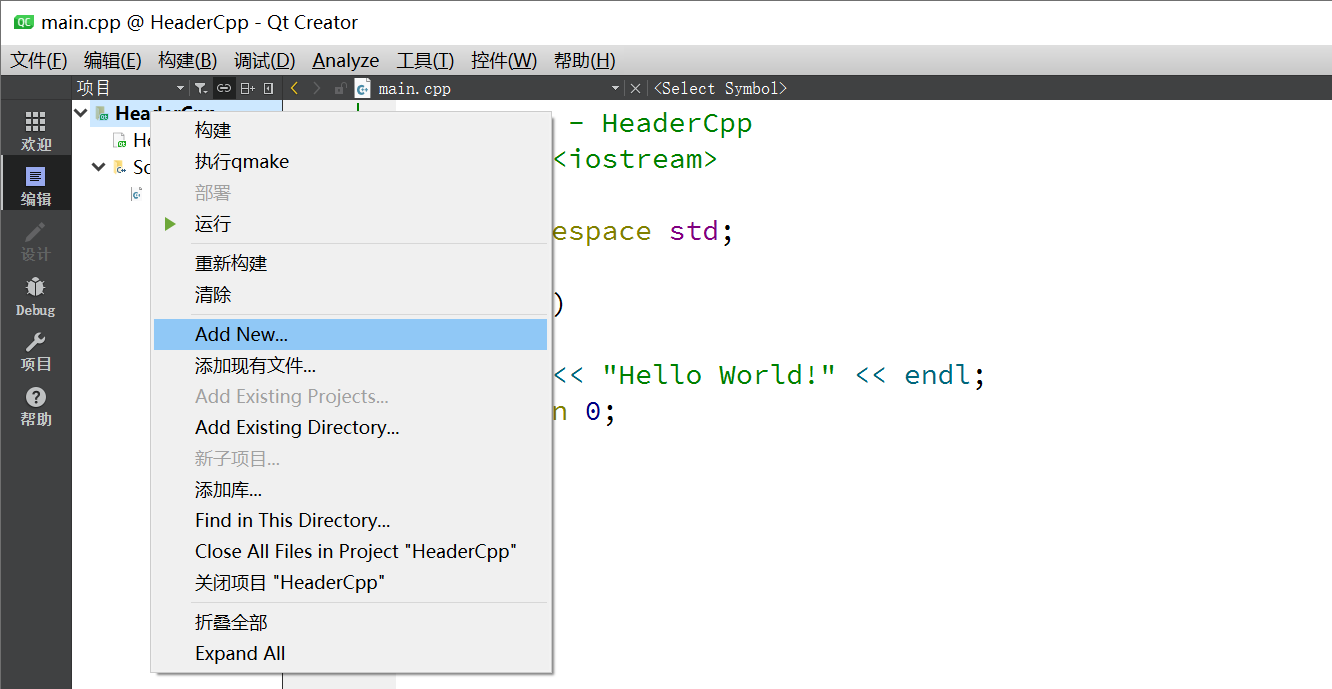The height and width of the screenshot is (689, 1332).
Task: Select Close All Files in Project "HeaderCpp"
Action: [x=350, y=551]
